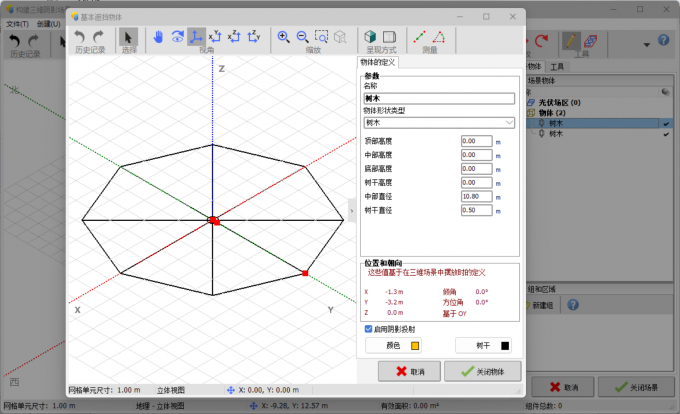Click 中部高度 value field
This screenshot has height=414, width=680.
[477, 155]
